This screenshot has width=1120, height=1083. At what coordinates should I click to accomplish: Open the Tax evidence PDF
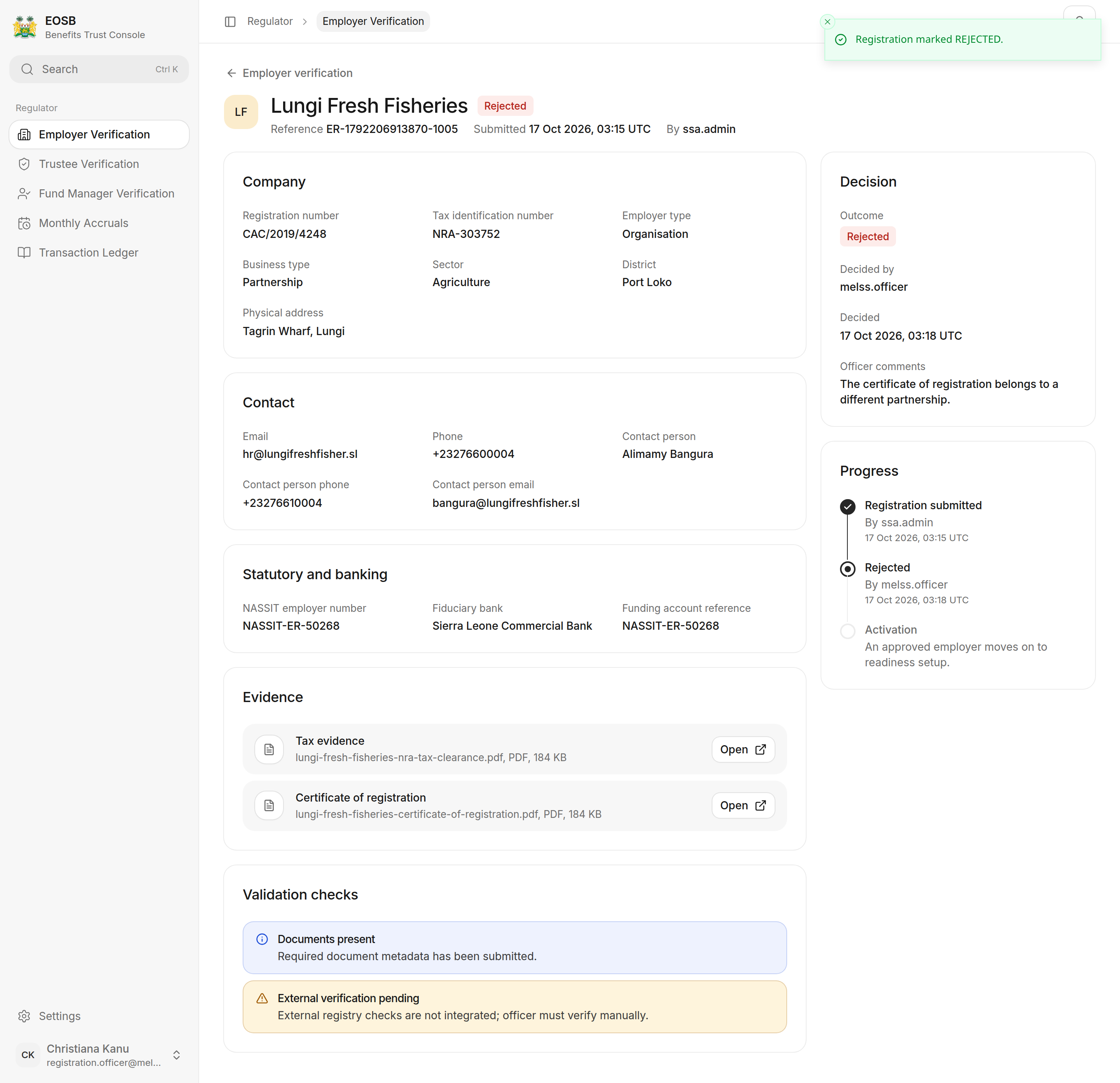coord(743,749)
